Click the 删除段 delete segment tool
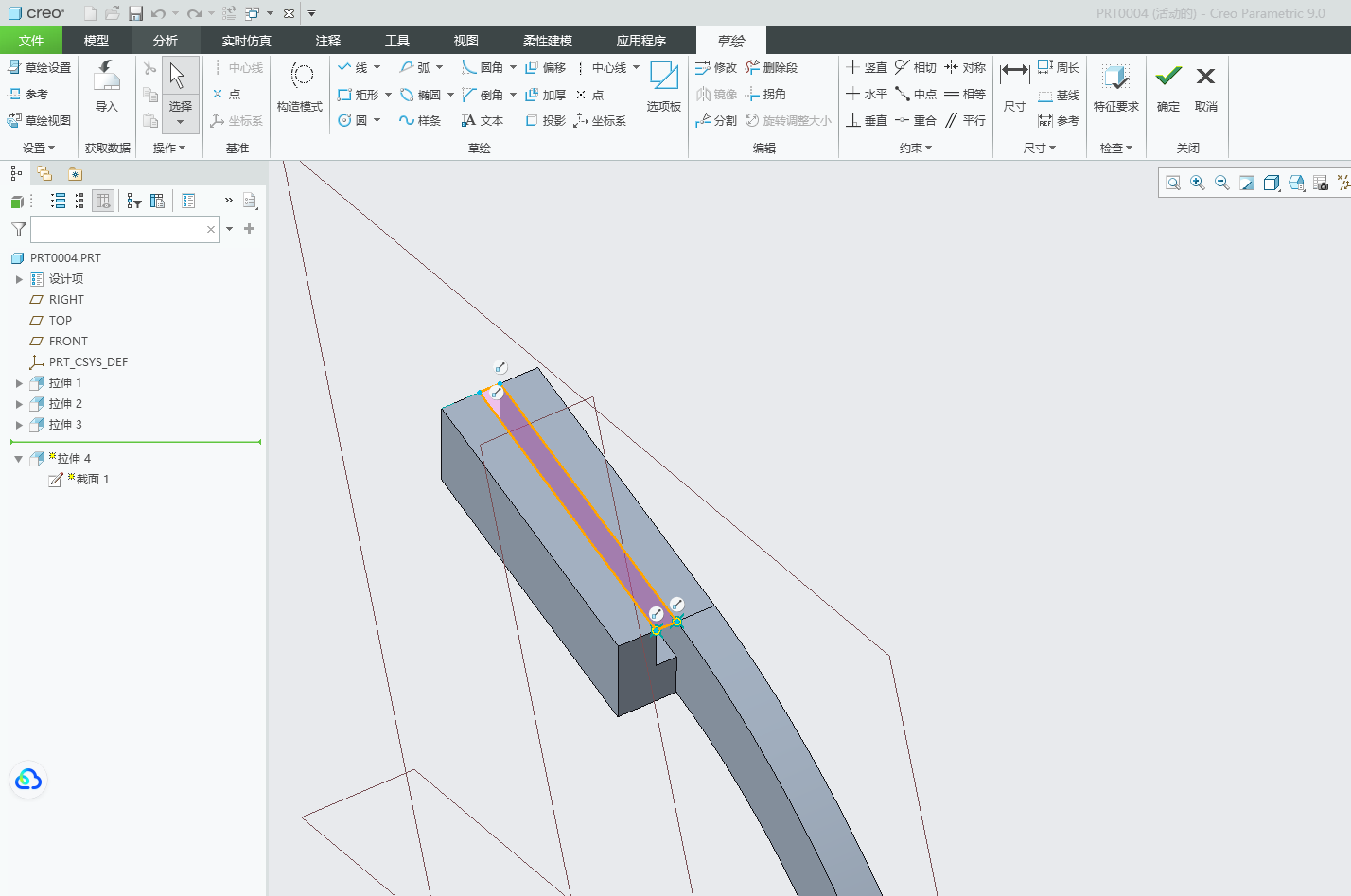1351x896 pixels. 771,67
